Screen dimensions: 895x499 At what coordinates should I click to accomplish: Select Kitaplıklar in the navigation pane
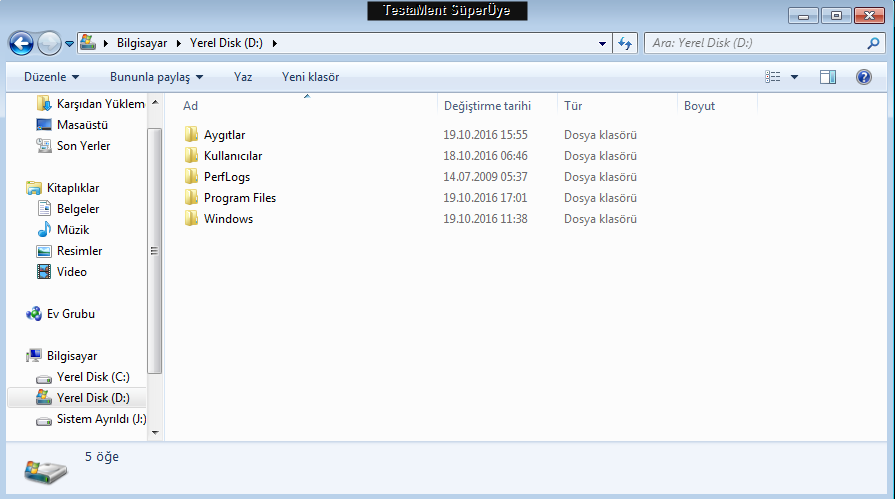63,188
